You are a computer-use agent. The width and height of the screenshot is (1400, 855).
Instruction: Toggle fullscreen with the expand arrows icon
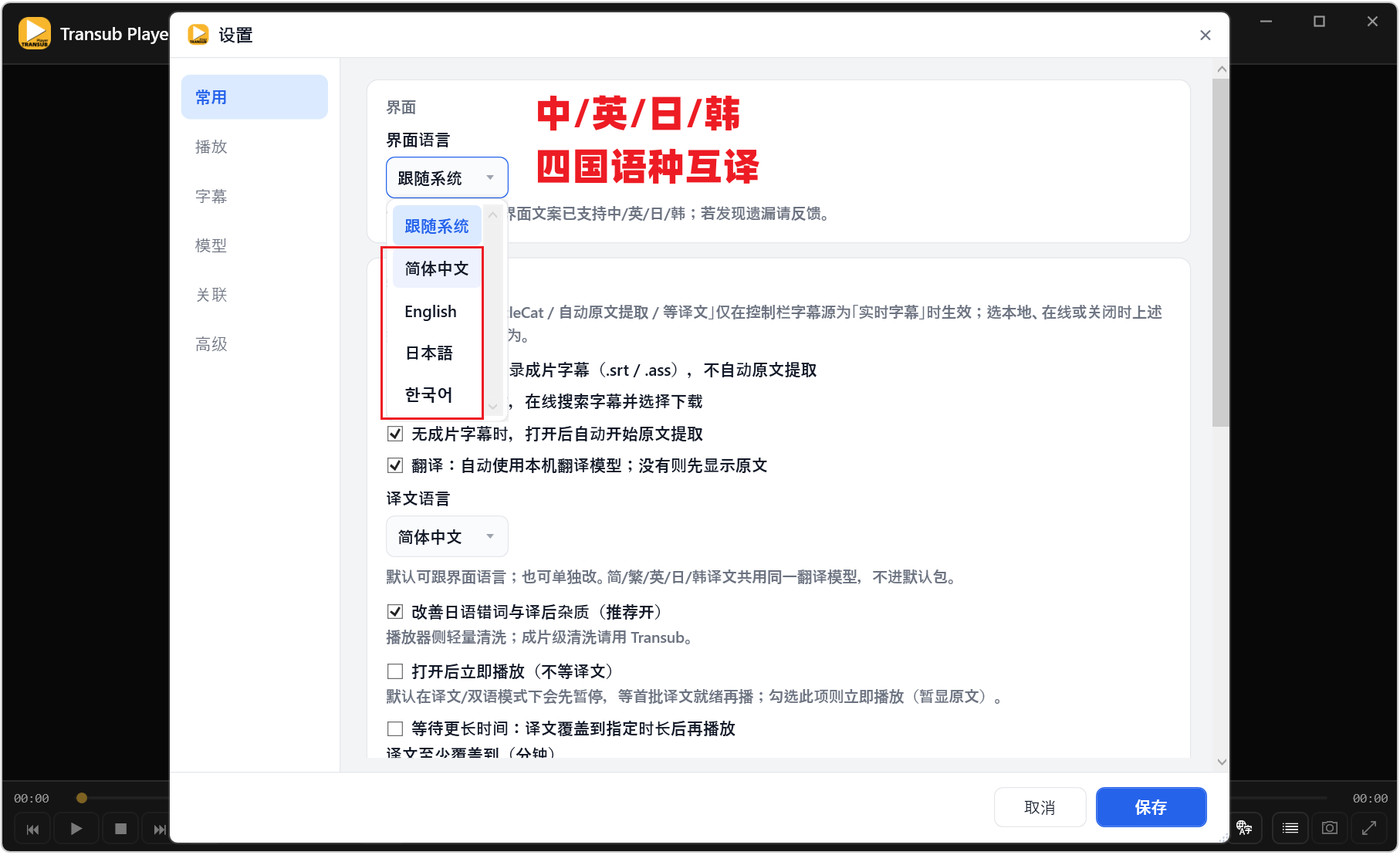point(1369,828)
